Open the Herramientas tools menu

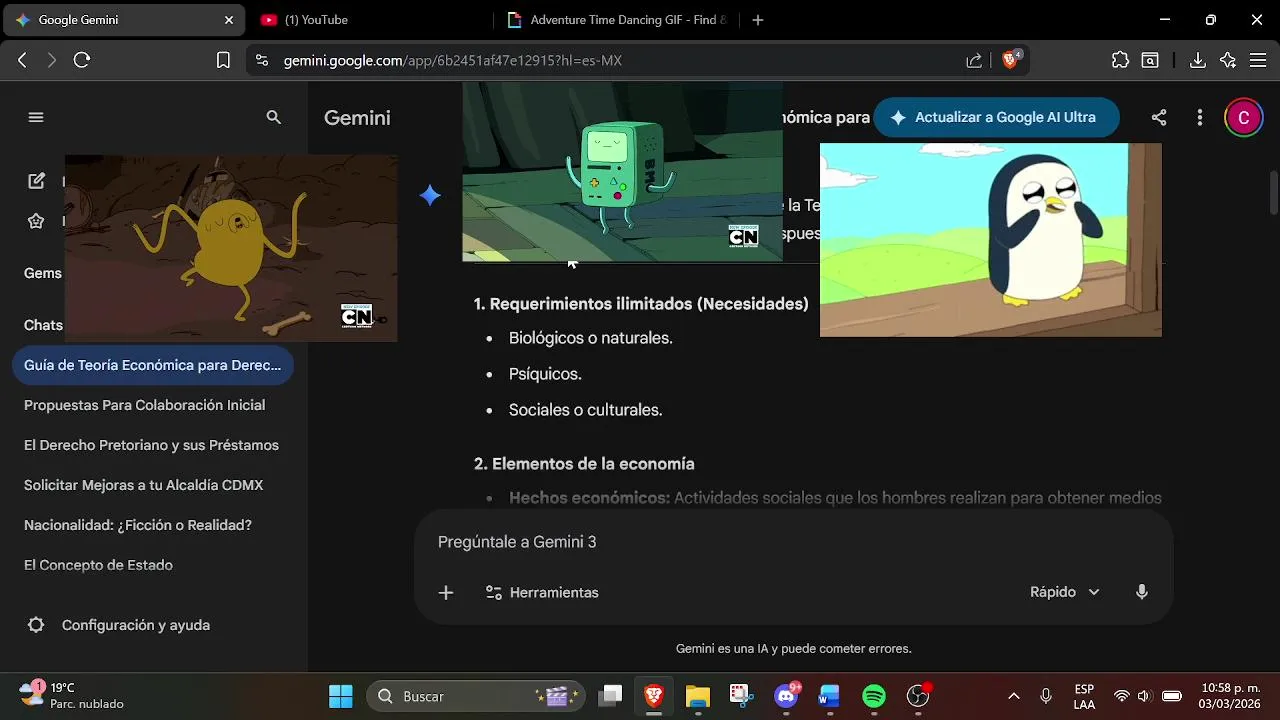point(542,592)
